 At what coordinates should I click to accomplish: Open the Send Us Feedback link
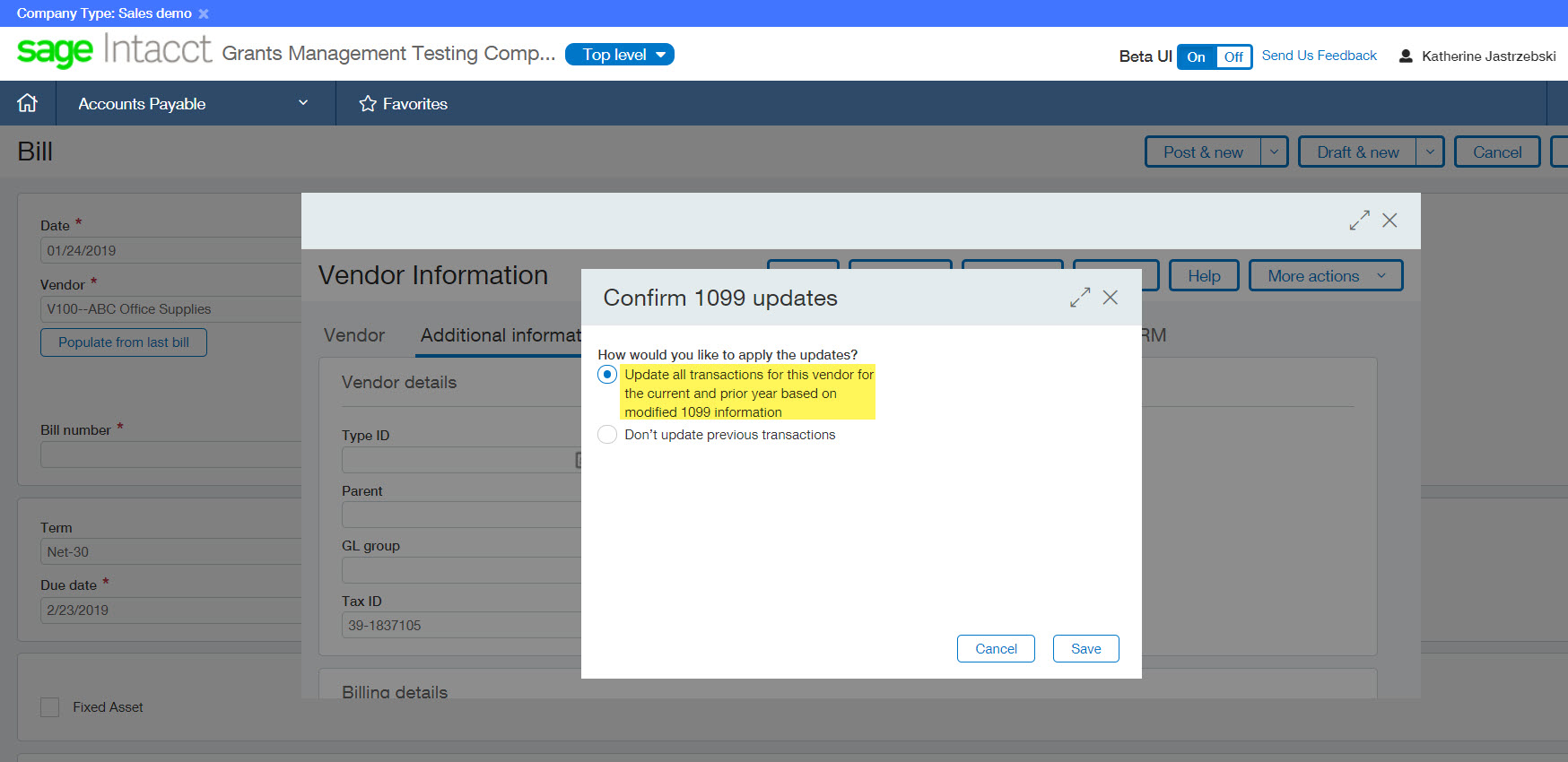pyautogui.click(x=1319, y=56)
